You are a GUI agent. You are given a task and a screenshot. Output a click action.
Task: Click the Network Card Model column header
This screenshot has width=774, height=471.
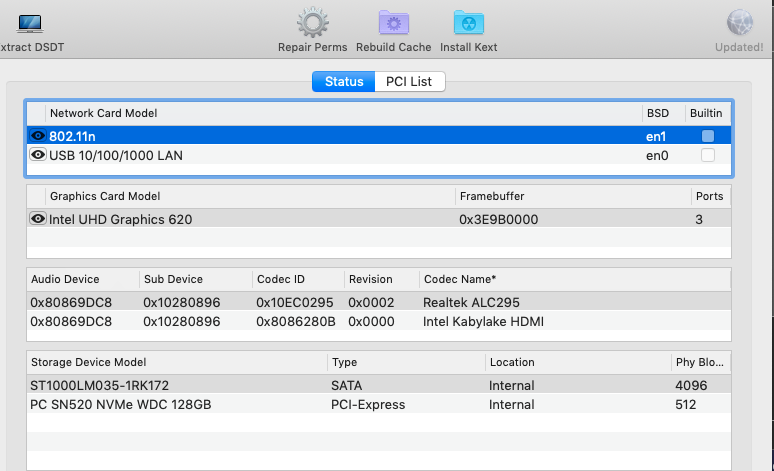tap(344, 113)
